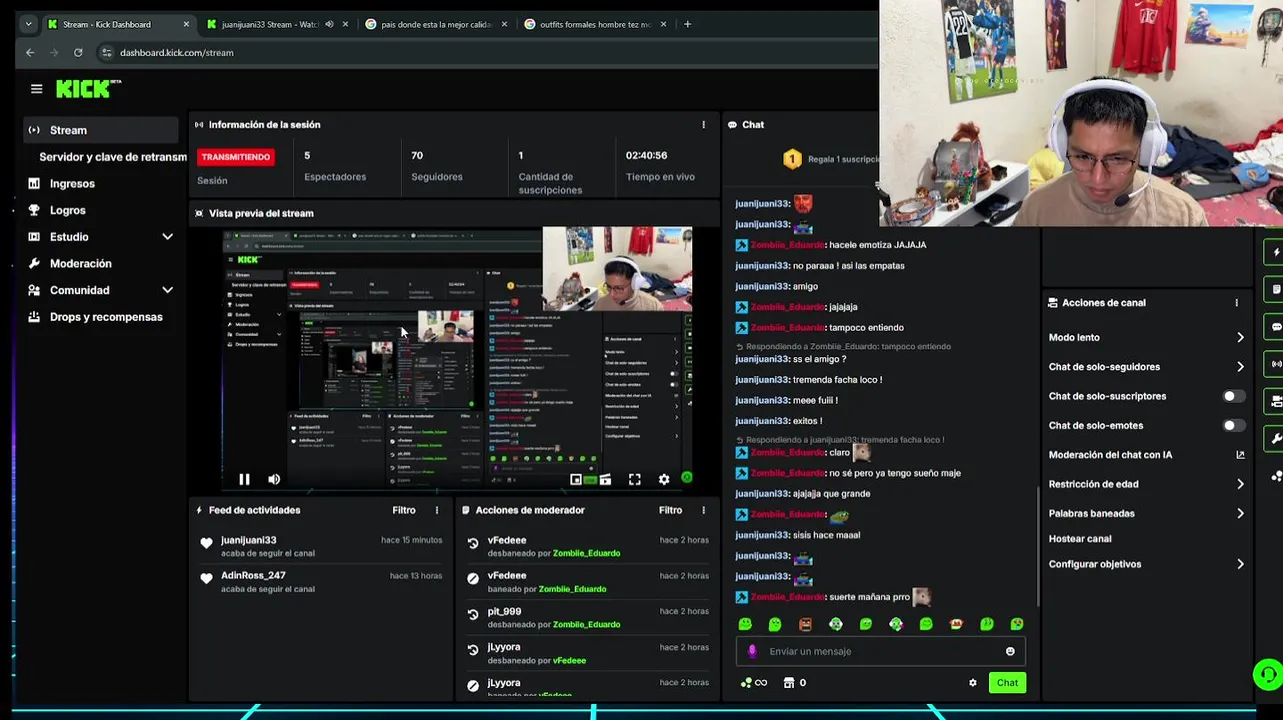Toggle theater mode on stream preview
Screen dimensions: 1283x720
coord(605,480)
